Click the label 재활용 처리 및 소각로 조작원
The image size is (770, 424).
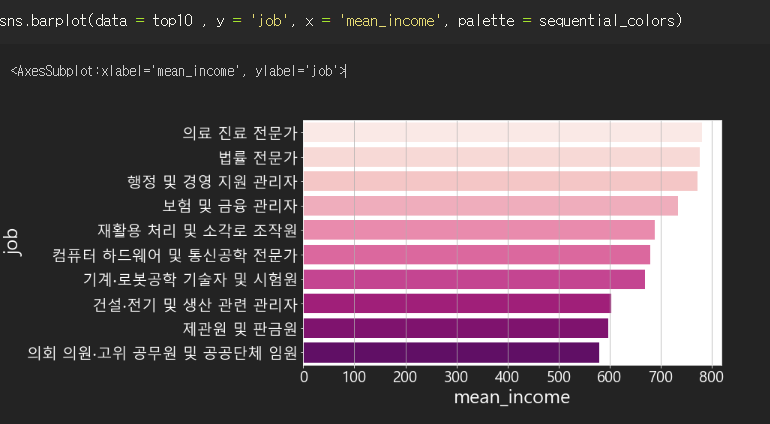point(197,230)
